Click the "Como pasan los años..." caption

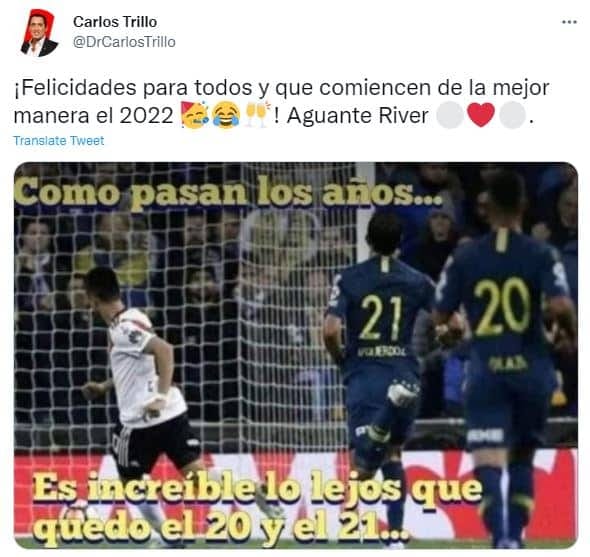[x=227, y=194]
